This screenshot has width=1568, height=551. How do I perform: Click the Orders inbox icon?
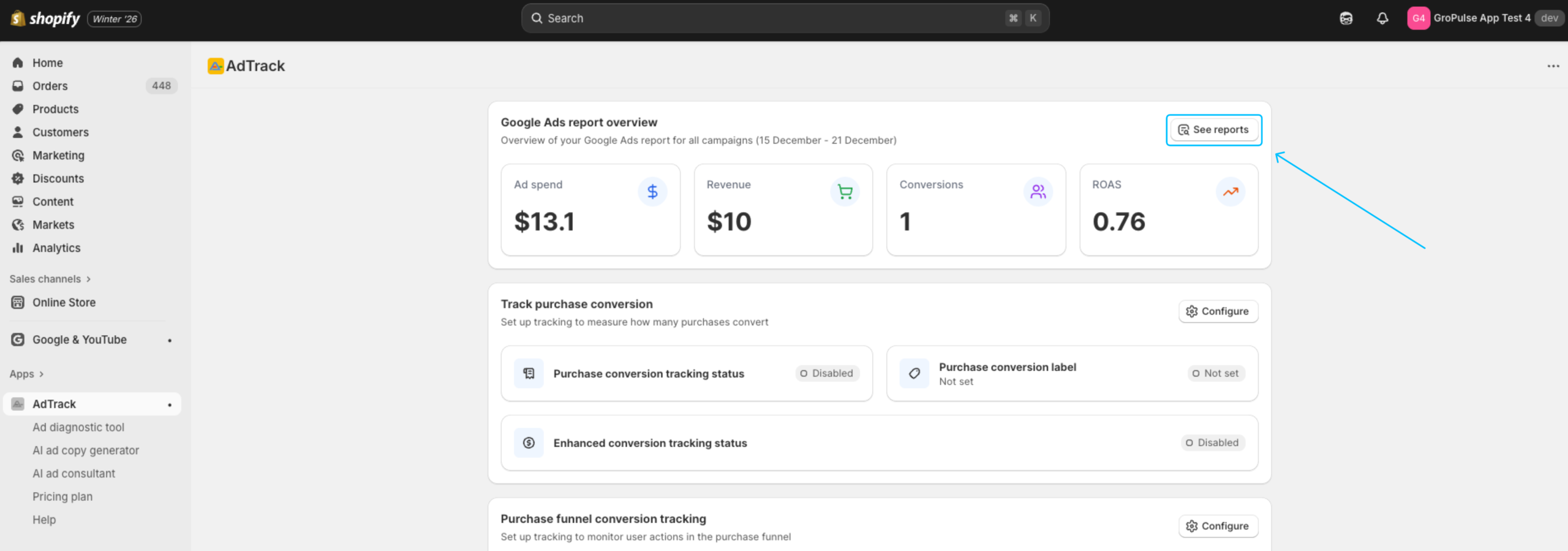pyautogui.click(x=18, y=86)
